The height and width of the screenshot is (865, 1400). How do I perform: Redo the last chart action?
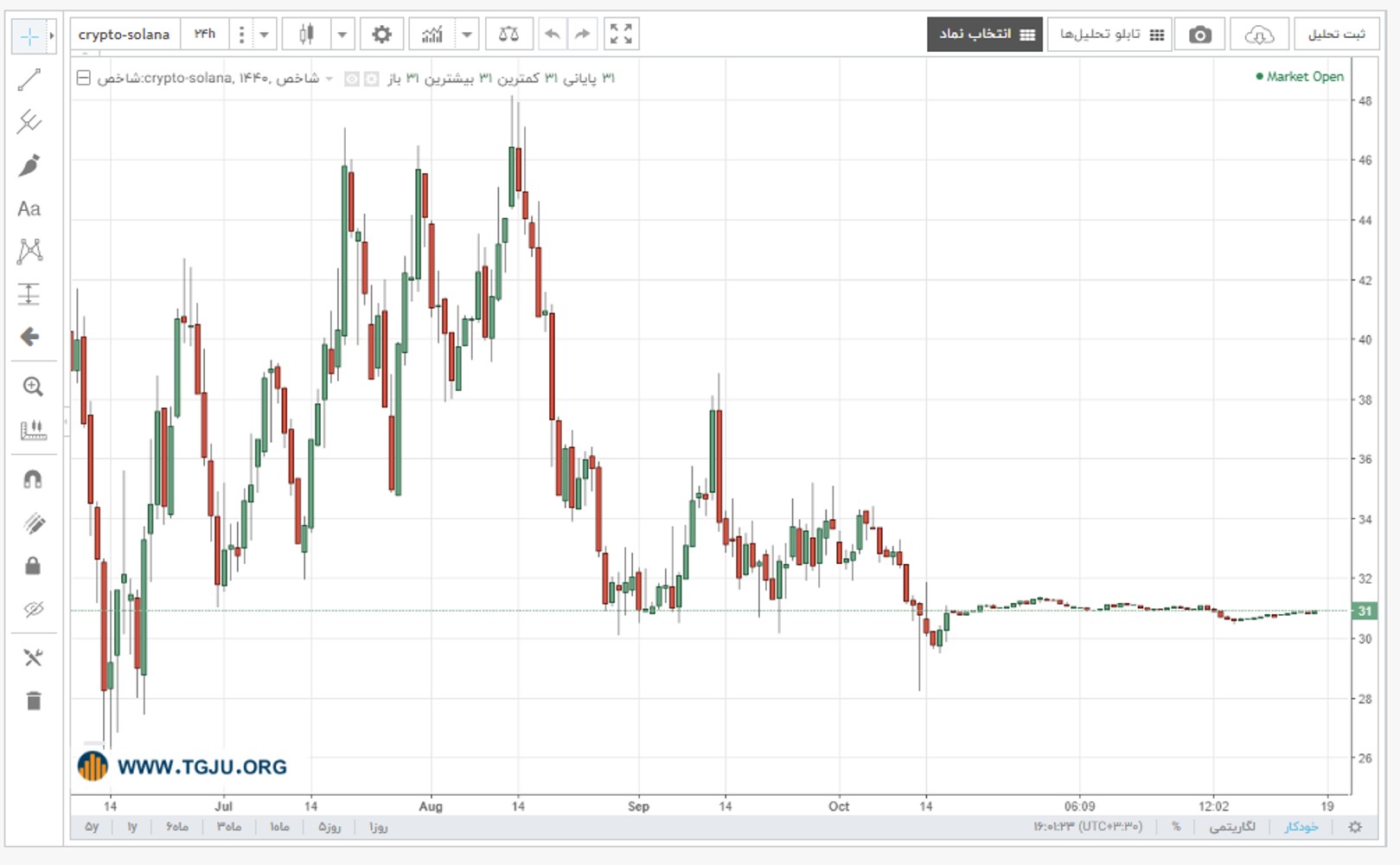(583, 35)
